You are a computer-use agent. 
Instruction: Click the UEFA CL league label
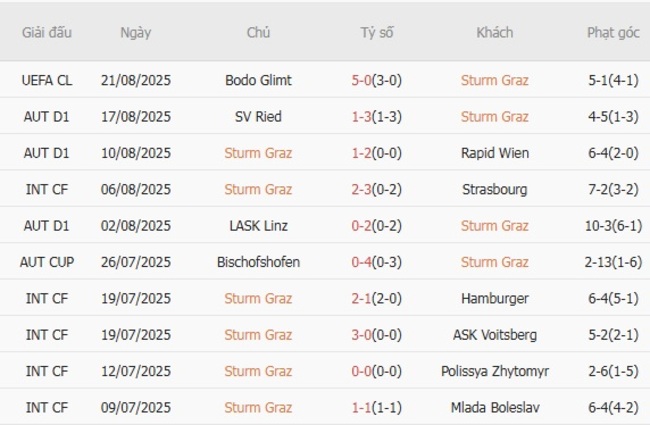[x=47, y=80]
